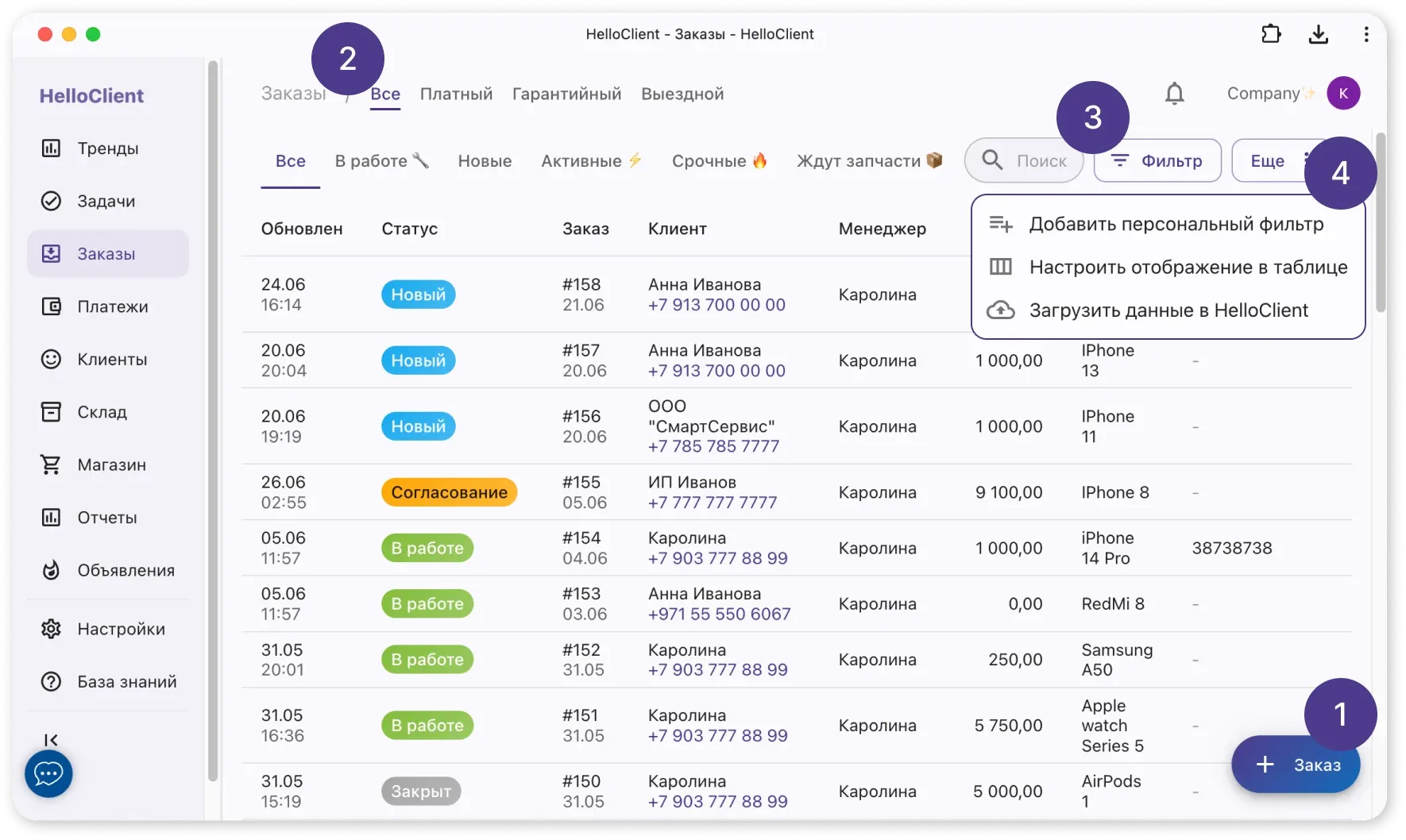Open Shop (Магазин) cart icon

[x=51, y=464]
